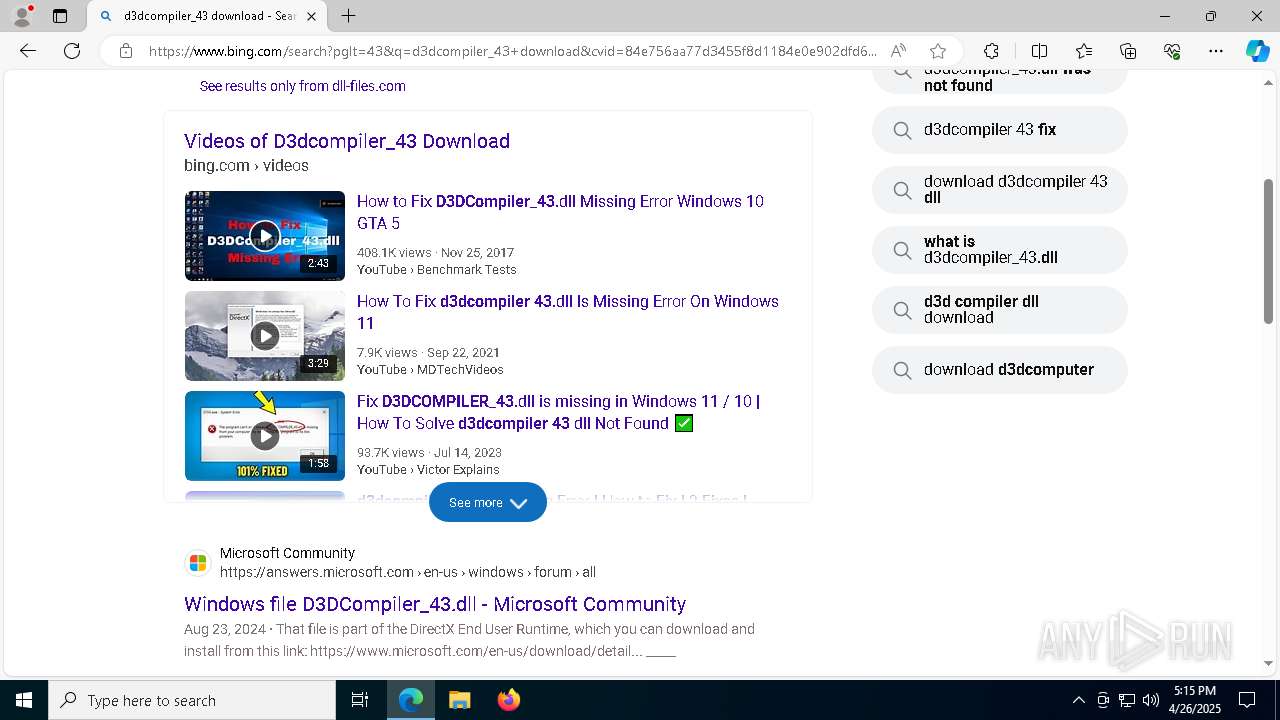Viewport: 1280px width, 720px height.
Task: Search suggestion what is d3dcompiler_43.dll
Action: click(1000, 250)
